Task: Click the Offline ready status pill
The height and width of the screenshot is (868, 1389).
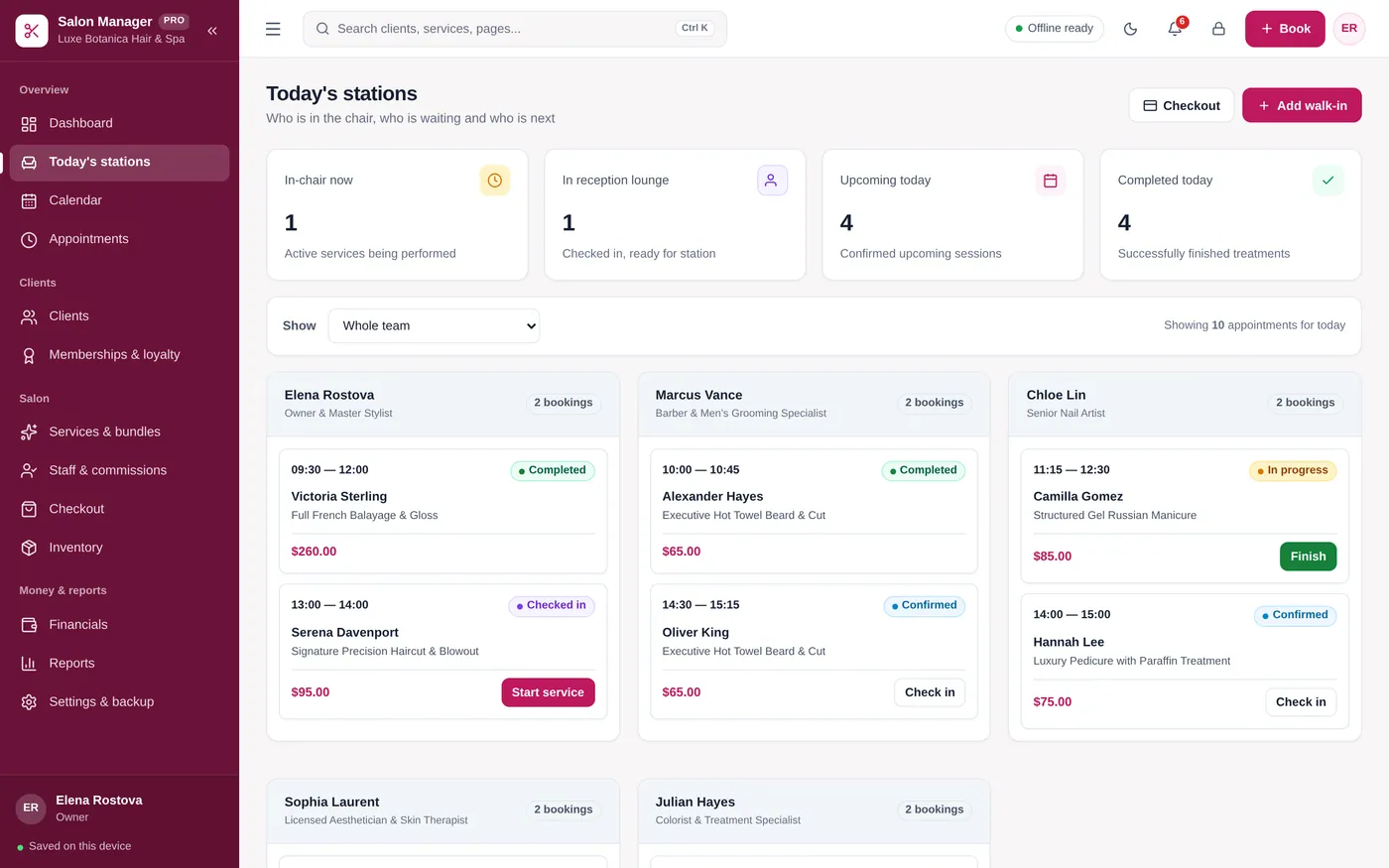Action: point(1055,29)
